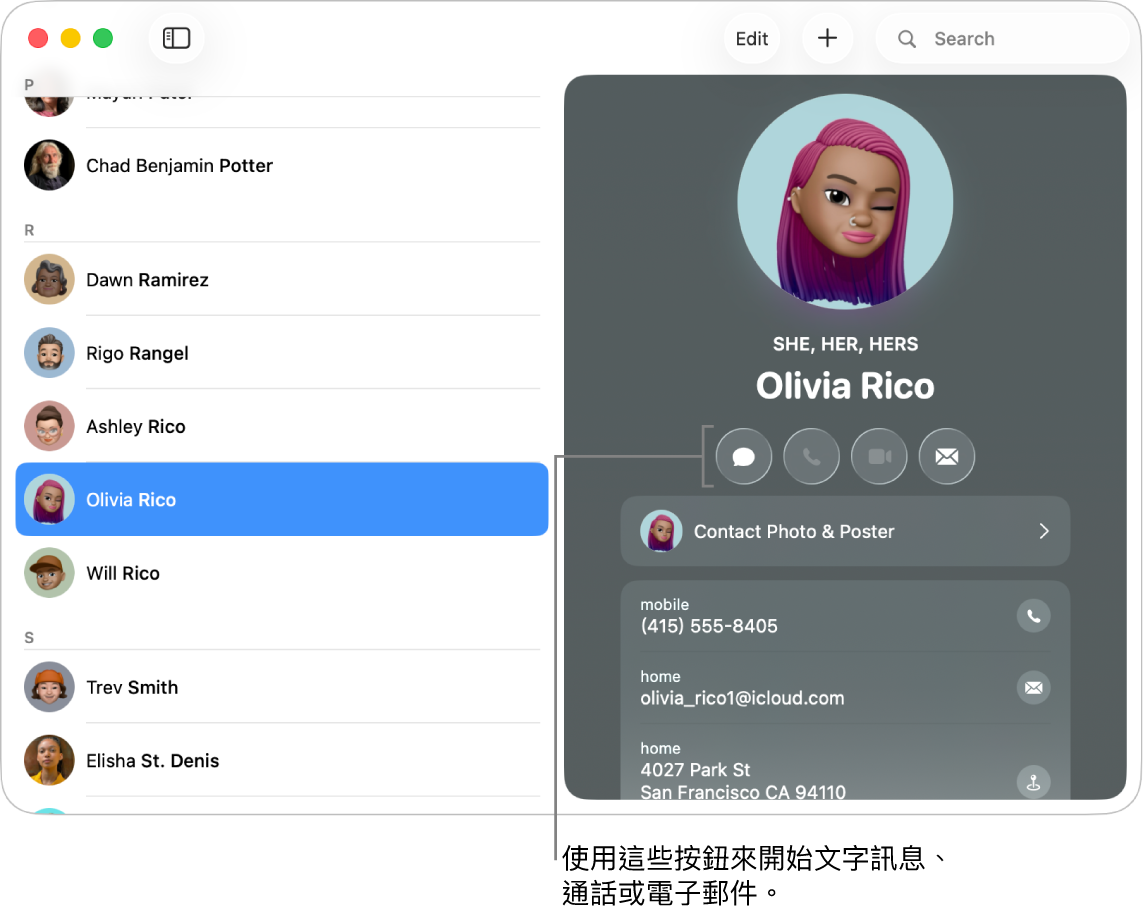The image size is (1146, 915).
Task: Show home address on map pin icon
Action: coord(1033,782)
